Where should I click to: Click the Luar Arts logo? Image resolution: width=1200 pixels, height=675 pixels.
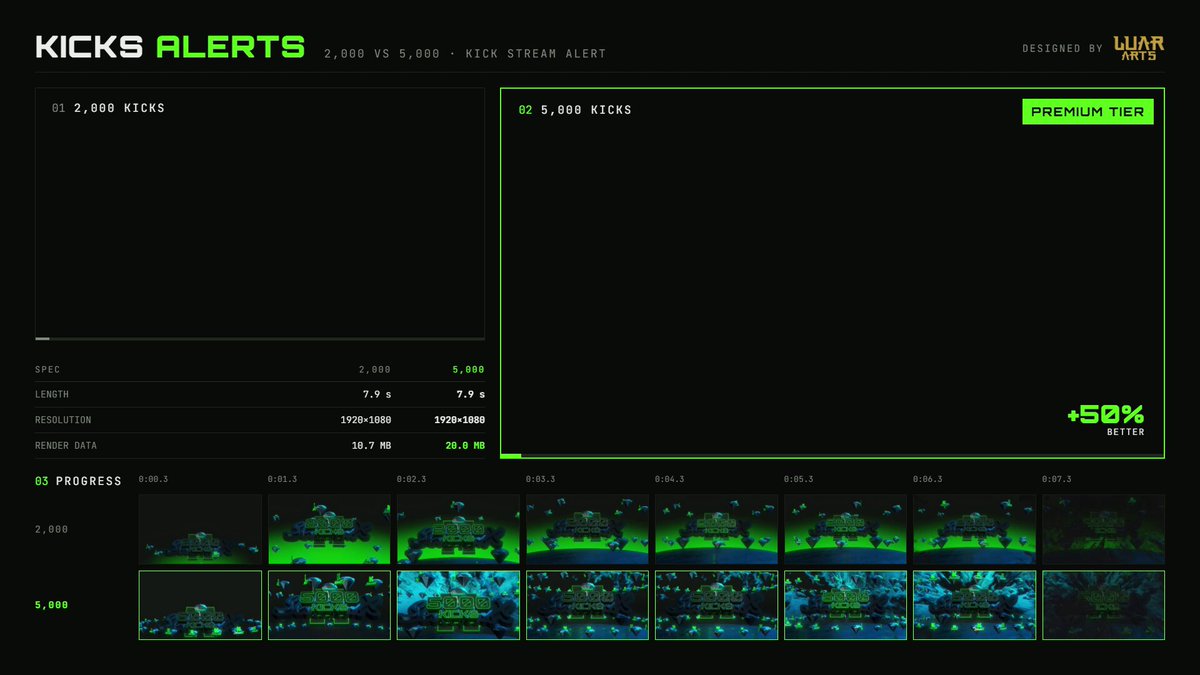click(1139, 48)
